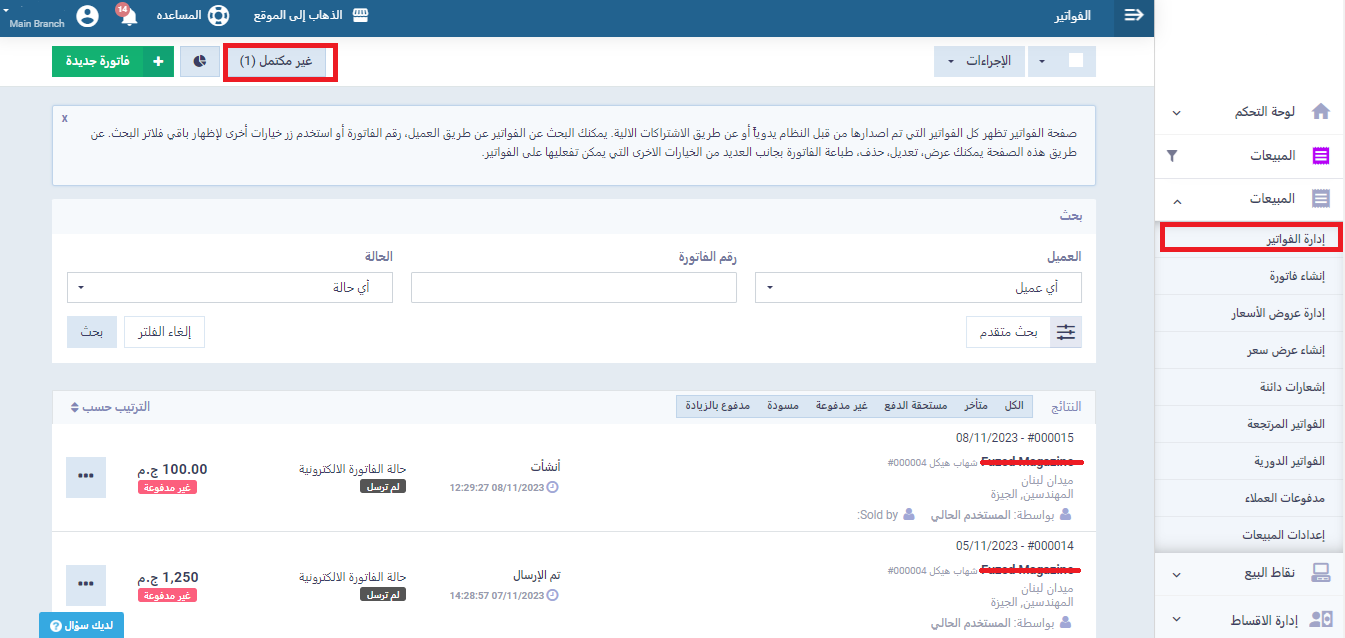The image size is (1345, 638).
Task: Open the الحالة أي حالة dropdown
Action: point(230,288)
